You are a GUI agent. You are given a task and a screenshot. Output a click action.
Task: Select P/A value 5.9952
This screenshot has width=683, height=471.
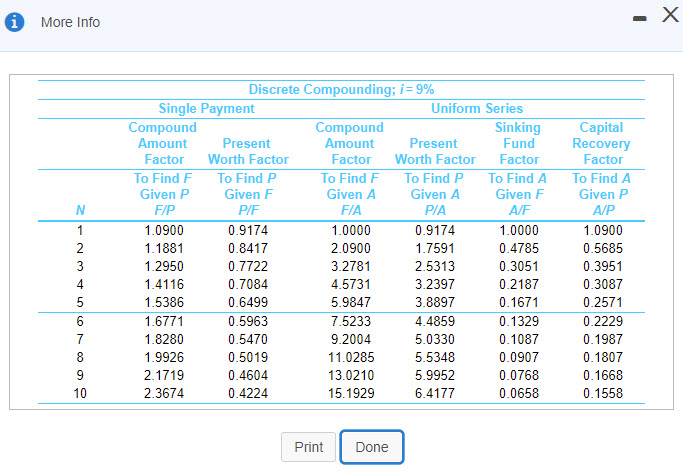click(435, 375)
